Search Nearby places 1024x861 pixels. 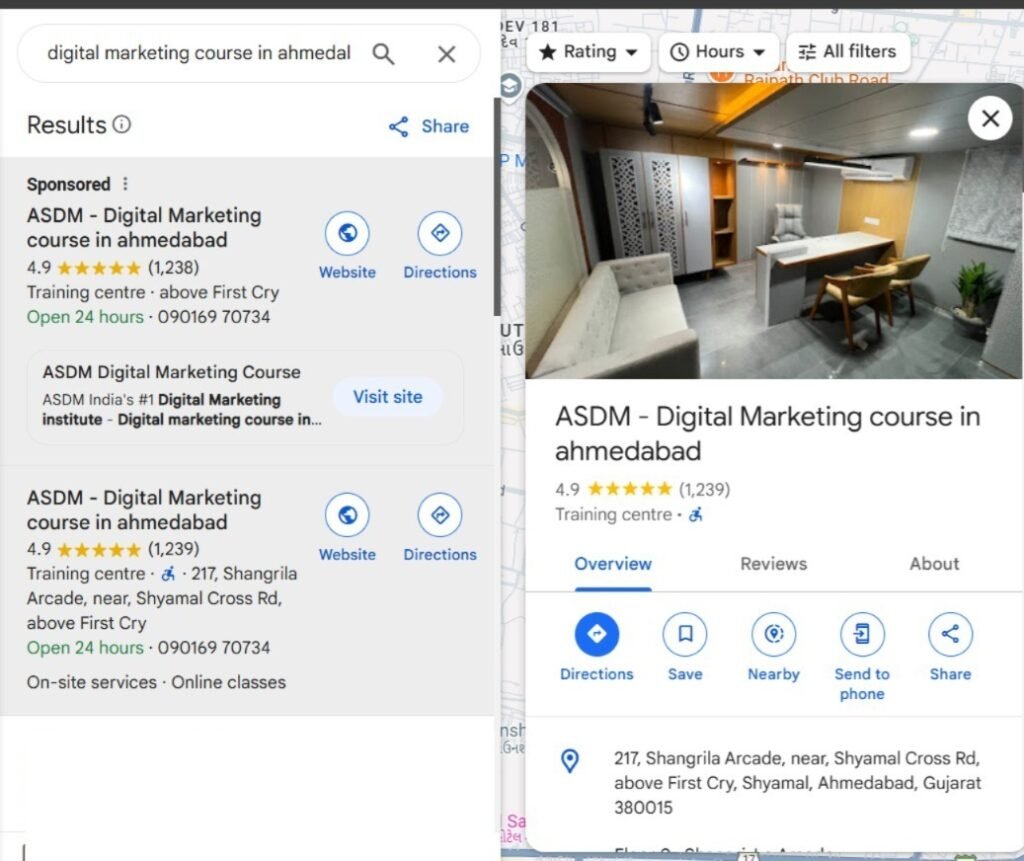[x=773, y=647]
